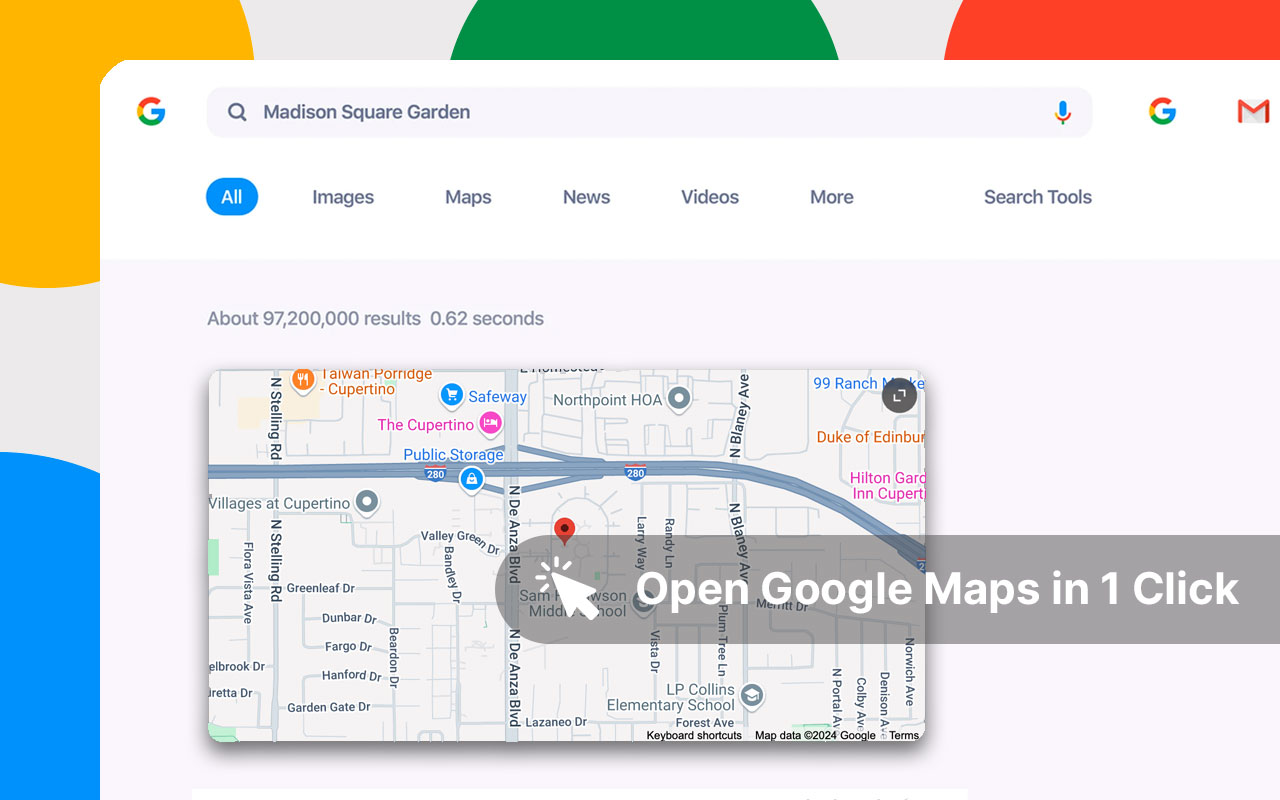Click the Keyboard shortcuts link on the map
1280x800 pixels.
point(694,735)
